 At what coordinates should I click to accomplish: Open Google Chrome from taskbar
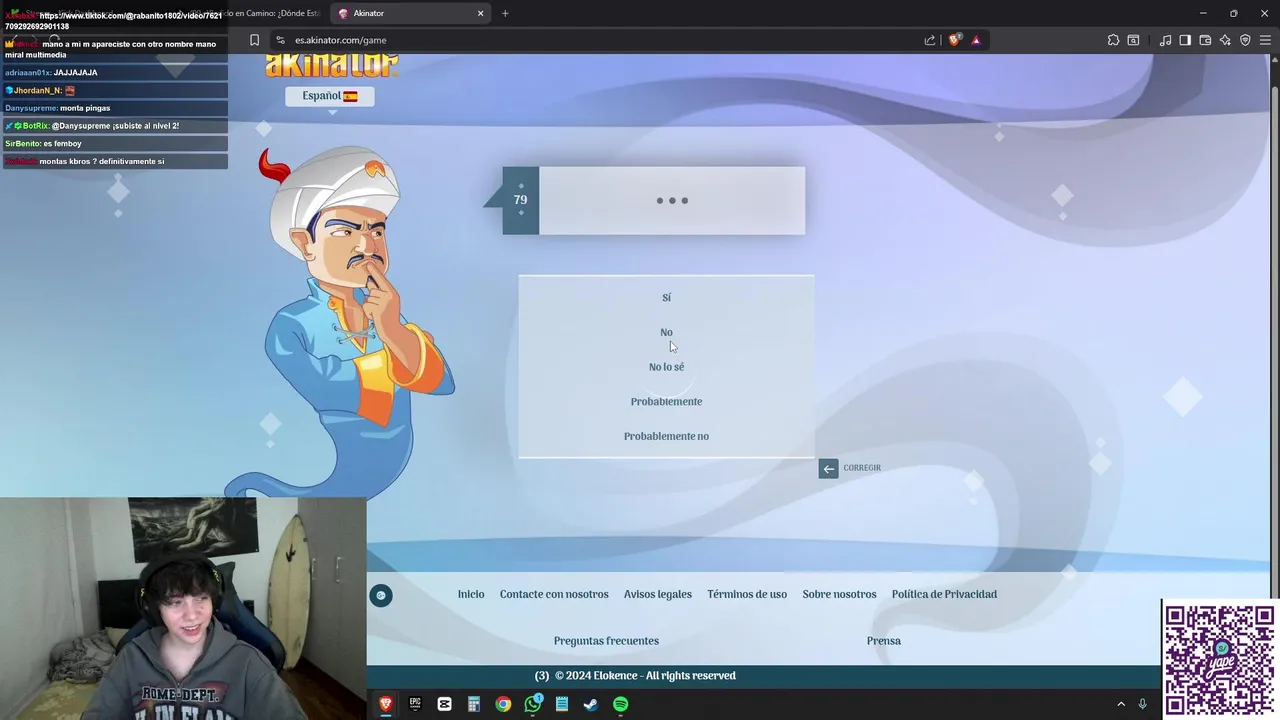[503, 704]
